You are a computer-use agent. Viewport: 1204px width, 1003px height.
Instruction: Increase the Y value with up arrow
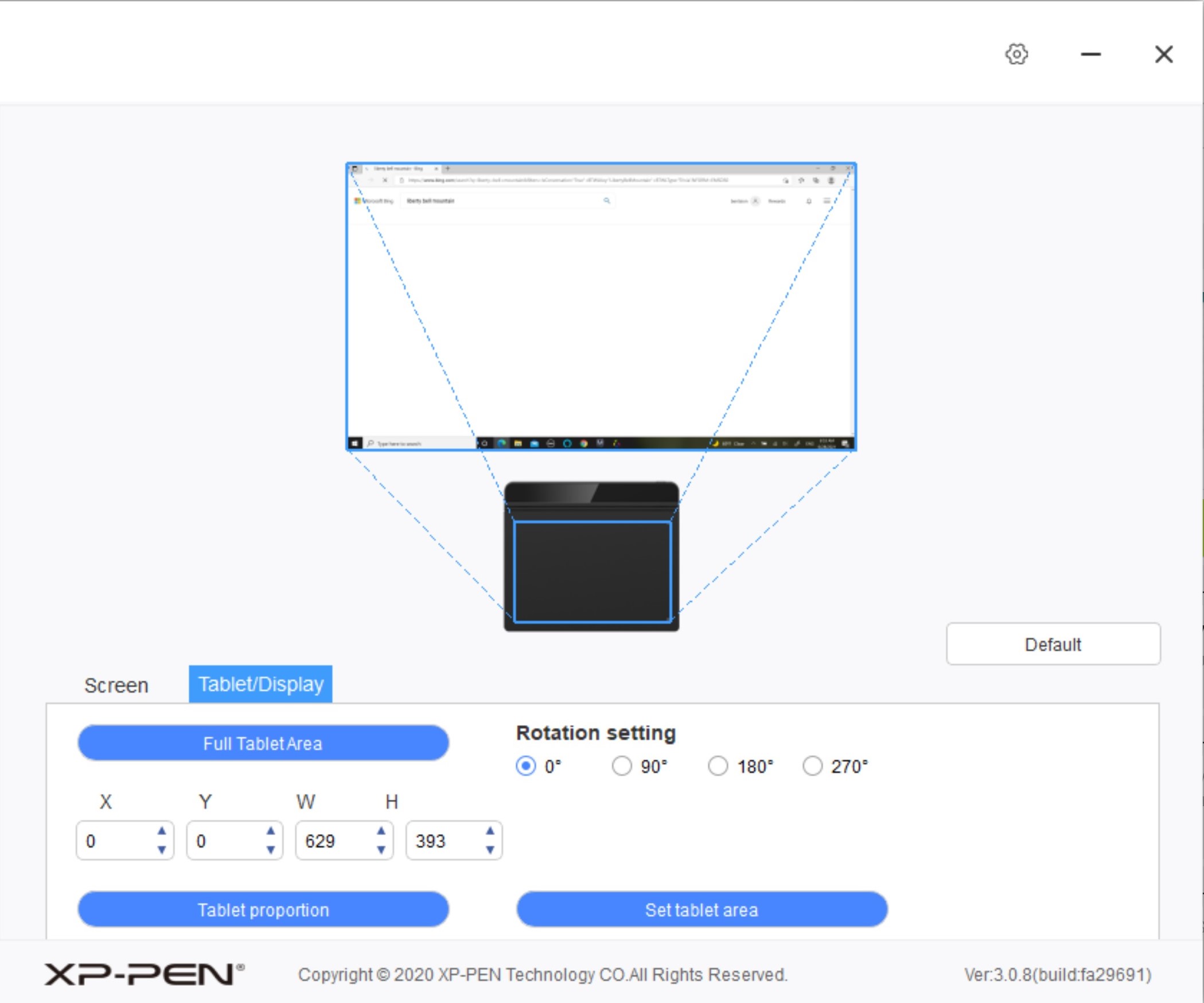[x=271, y=831]
